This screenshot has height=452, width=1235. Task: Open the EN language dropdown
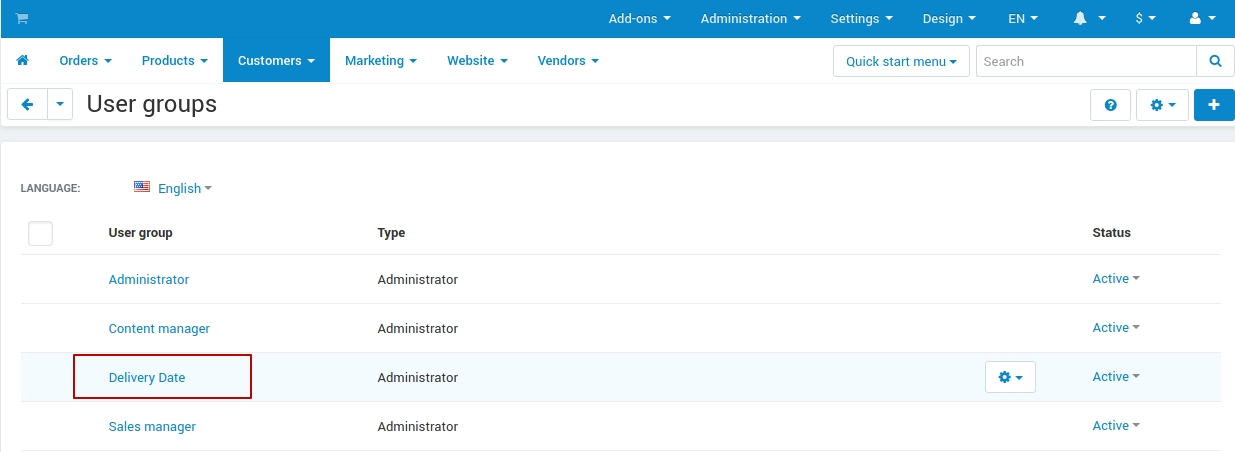1022,18
